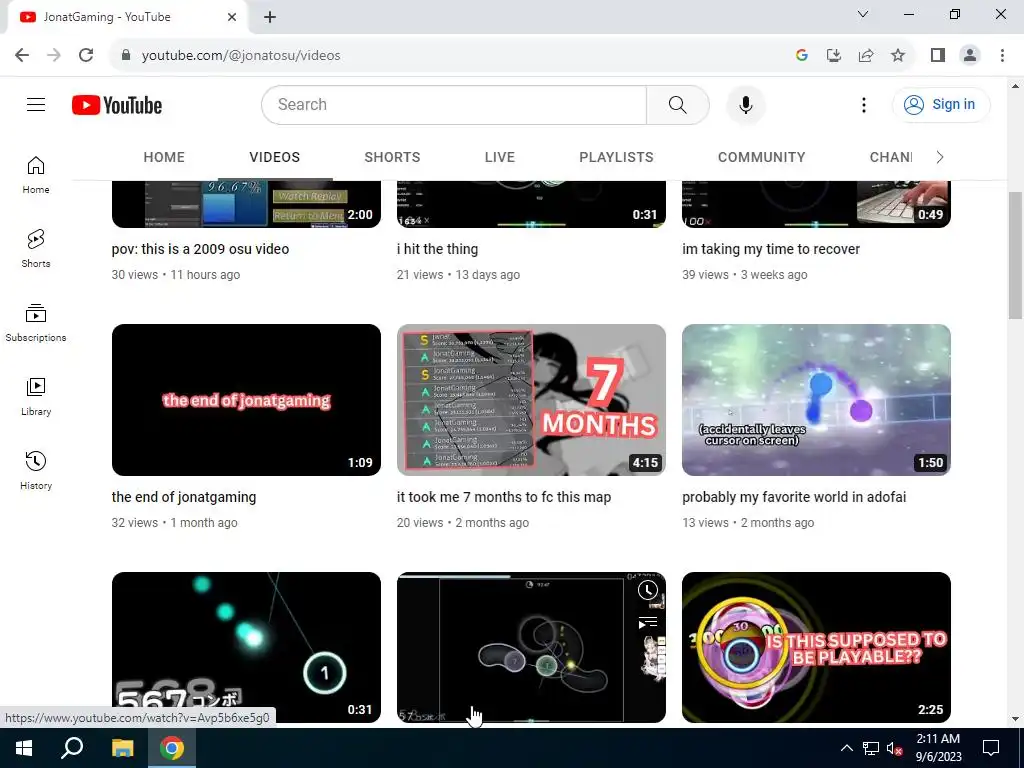Open 'the end of jonatgaming' video title

184,497
